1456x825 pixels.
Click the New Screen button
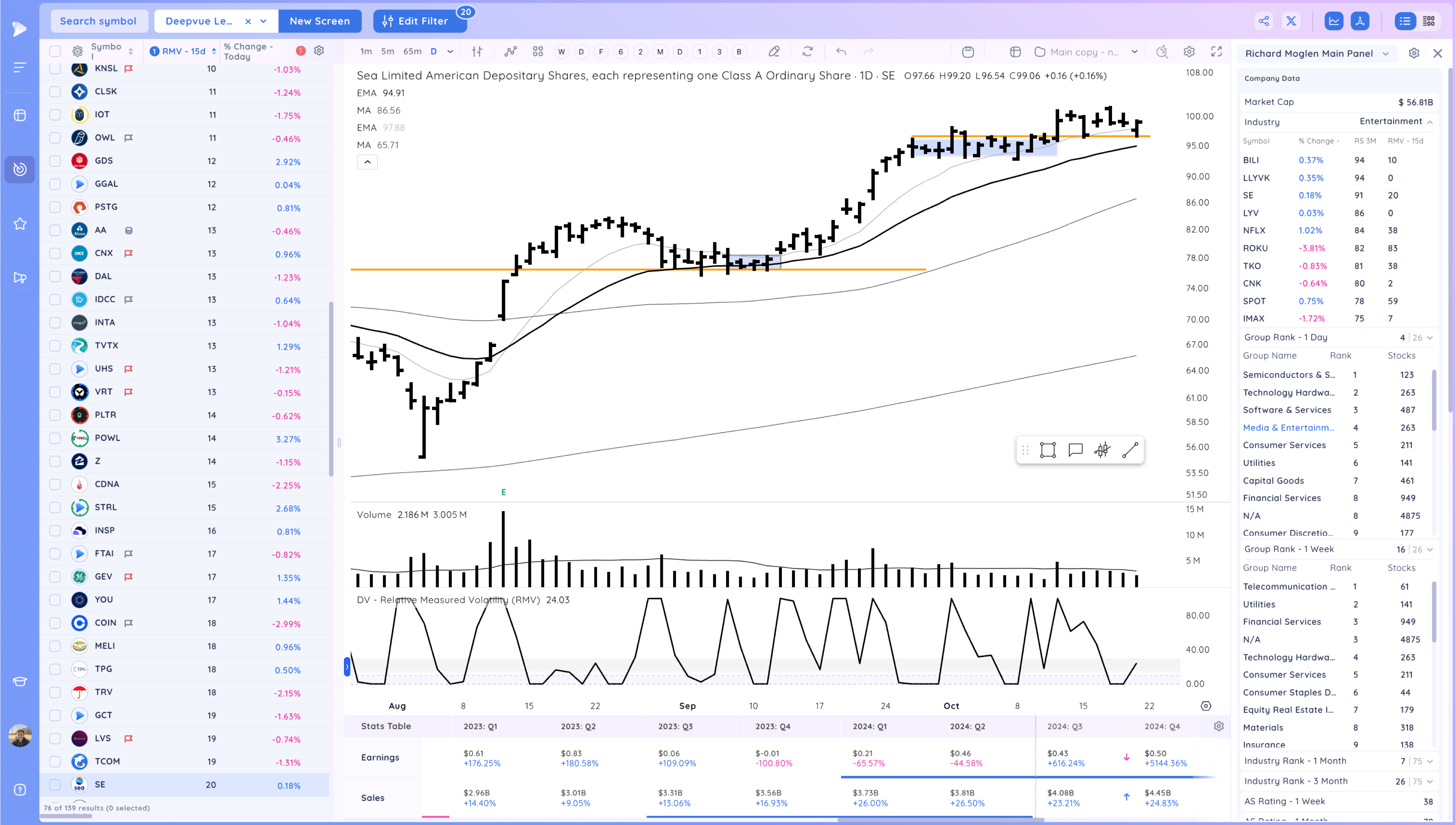tap(319, 21)
